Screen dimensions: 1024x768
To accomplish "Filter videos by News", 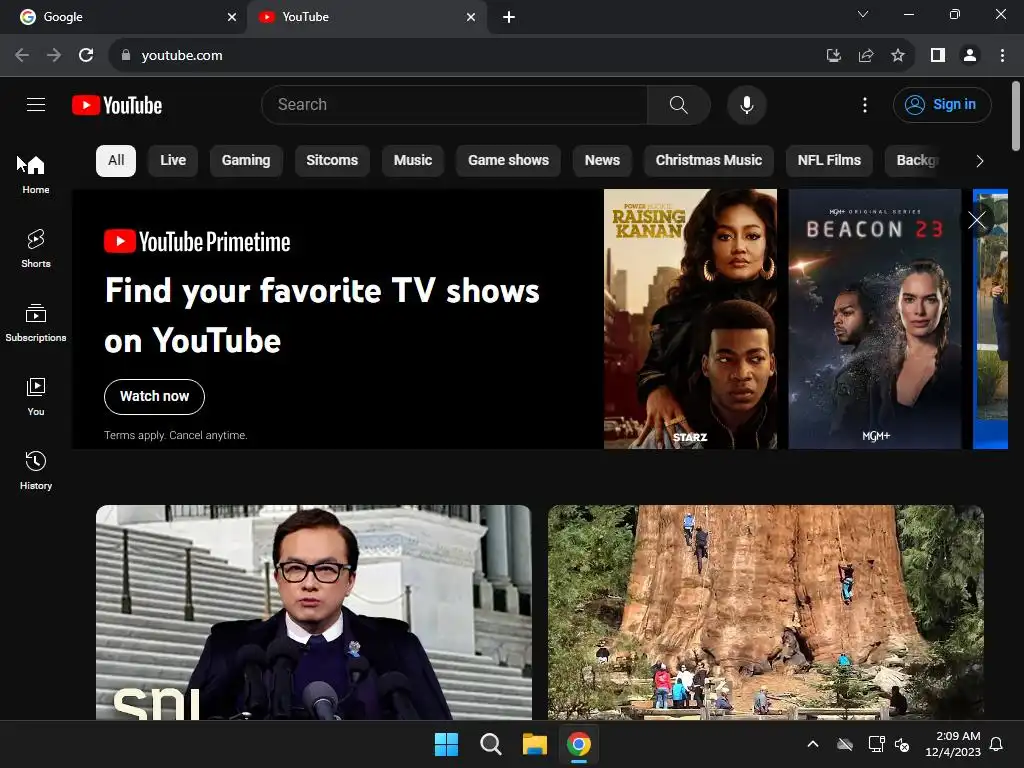I will 602,161.
